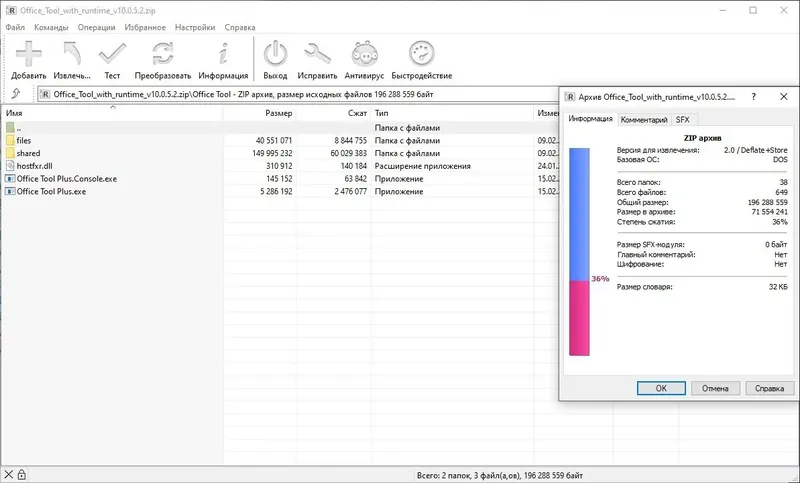800x483 pixels.
Task: Click the Преобразовать (Convert) toolbar icon
Action: 163,54
